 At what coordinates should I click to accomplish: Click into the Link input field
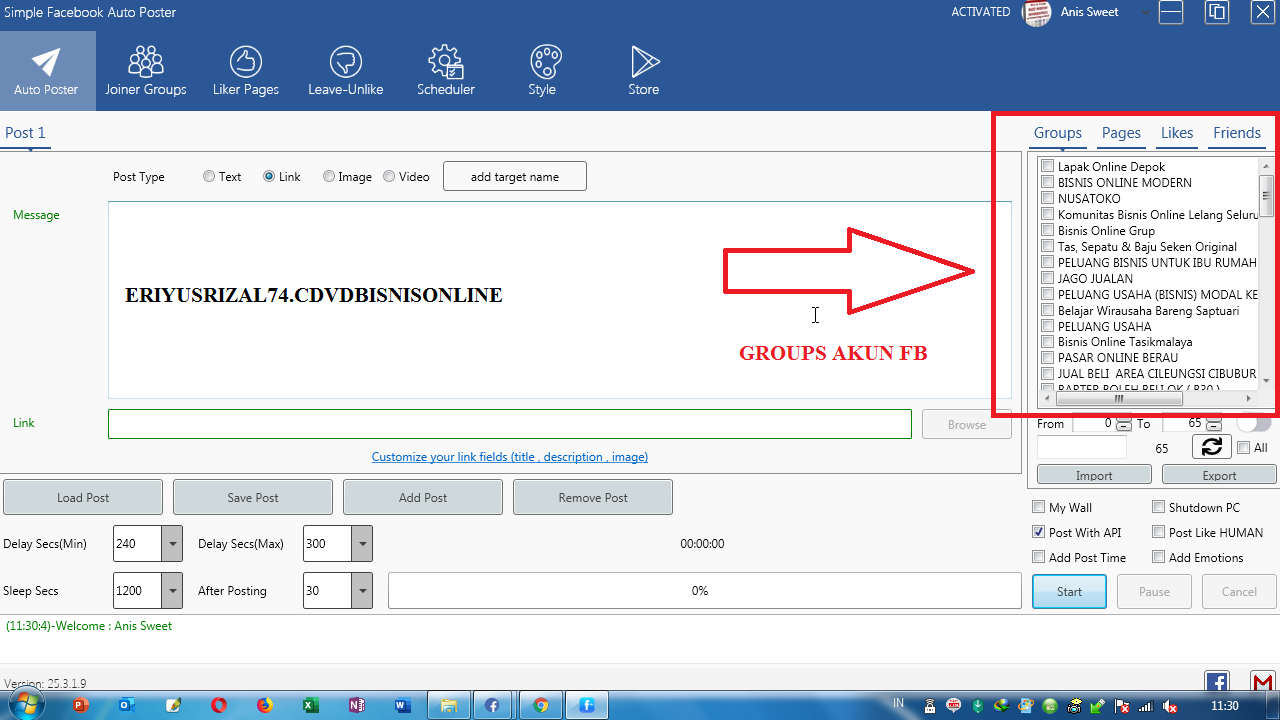510,424
